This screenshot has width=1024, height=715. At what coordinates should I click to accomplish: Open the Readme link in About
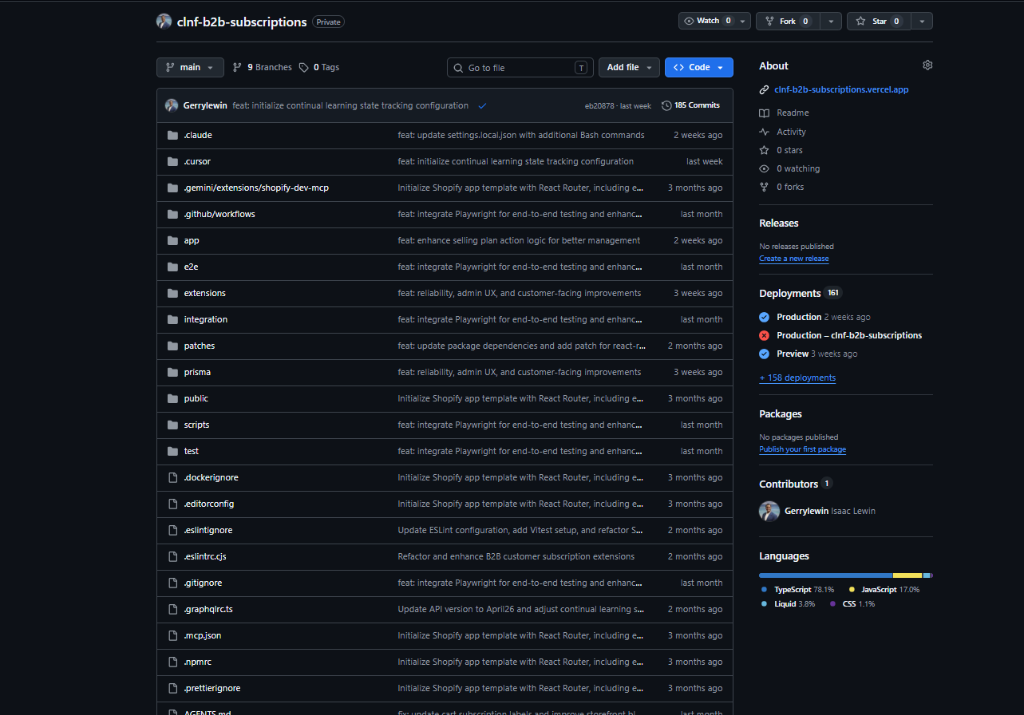coord(792,113)
